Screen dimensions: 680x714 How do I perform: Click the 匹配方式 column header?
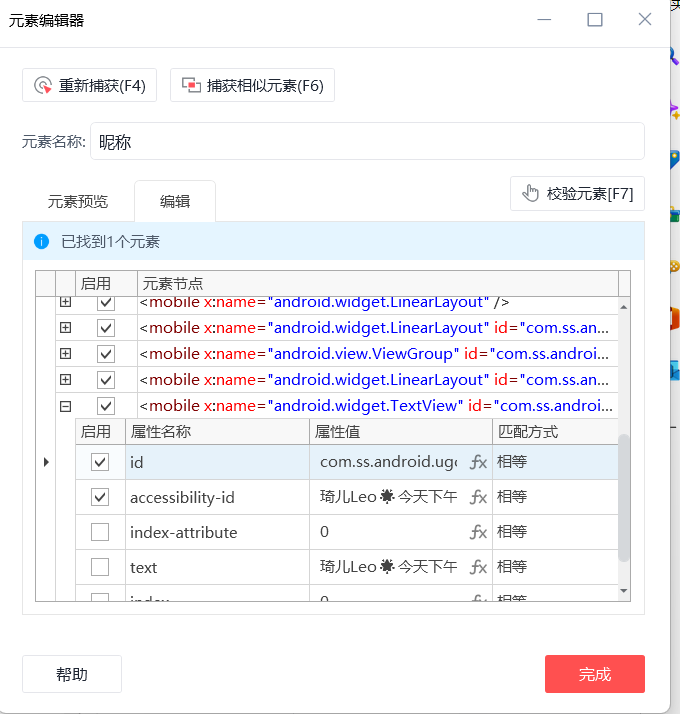555,431
